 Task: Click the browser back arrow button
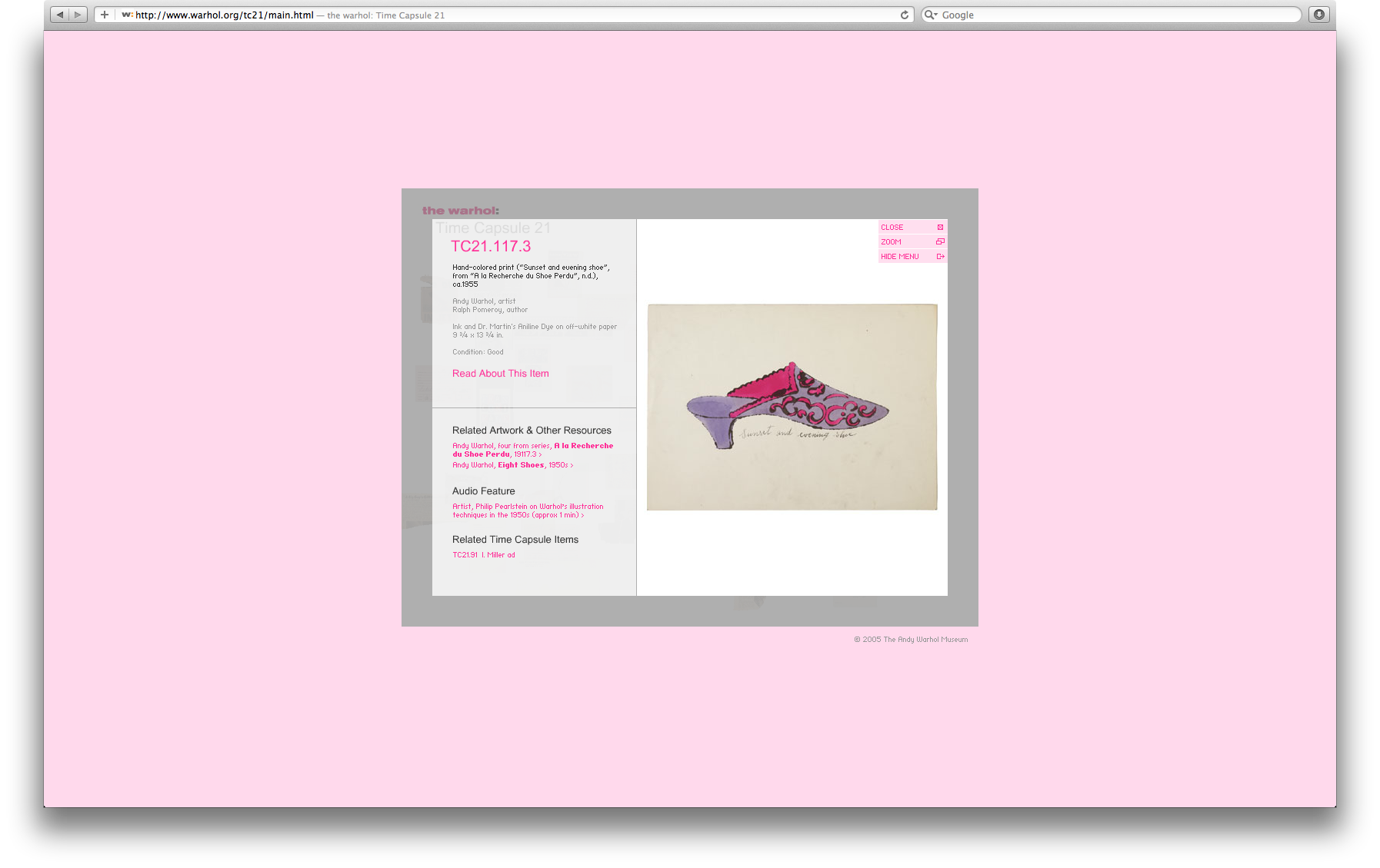point(60,15)
